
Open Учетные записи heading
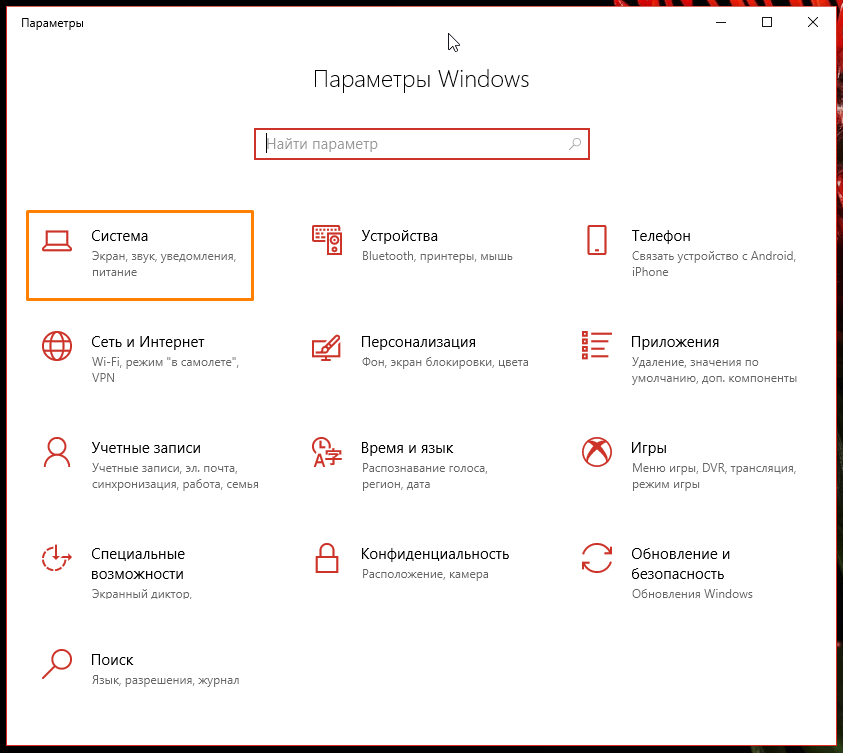tap(146, 448)
